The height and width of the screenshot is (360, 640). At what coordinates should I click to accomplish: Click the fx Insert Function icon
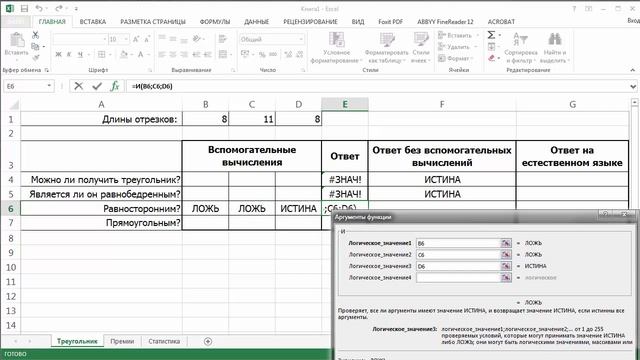coord(115,86)
